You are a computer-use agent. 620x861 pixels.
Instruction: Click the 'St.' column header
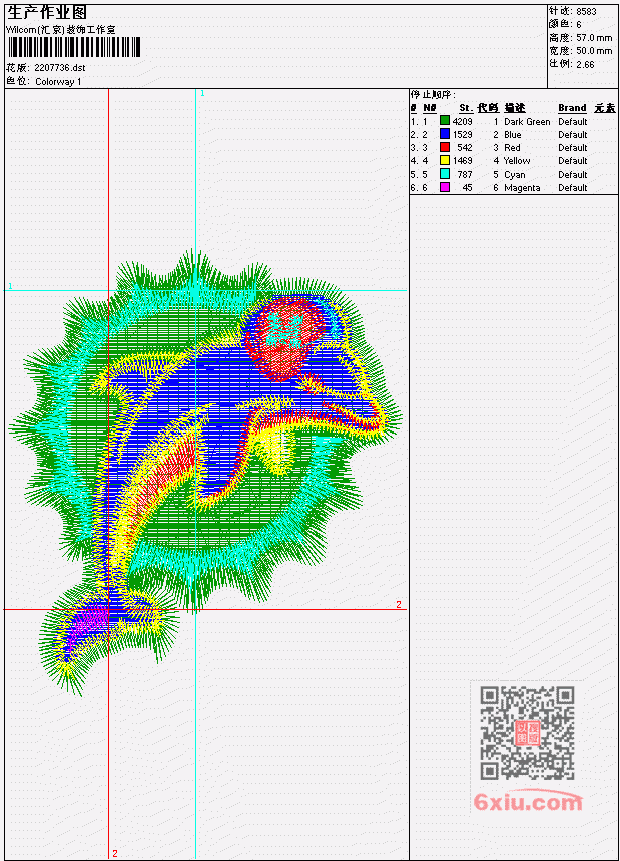click(x=466, y=108)
